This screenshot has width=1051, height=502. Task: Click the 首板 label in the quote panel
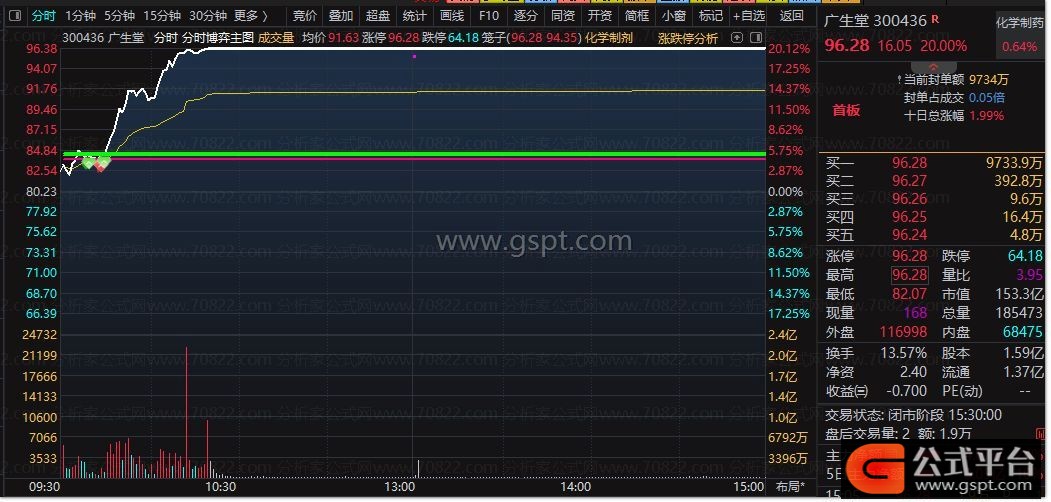[847, 111]
